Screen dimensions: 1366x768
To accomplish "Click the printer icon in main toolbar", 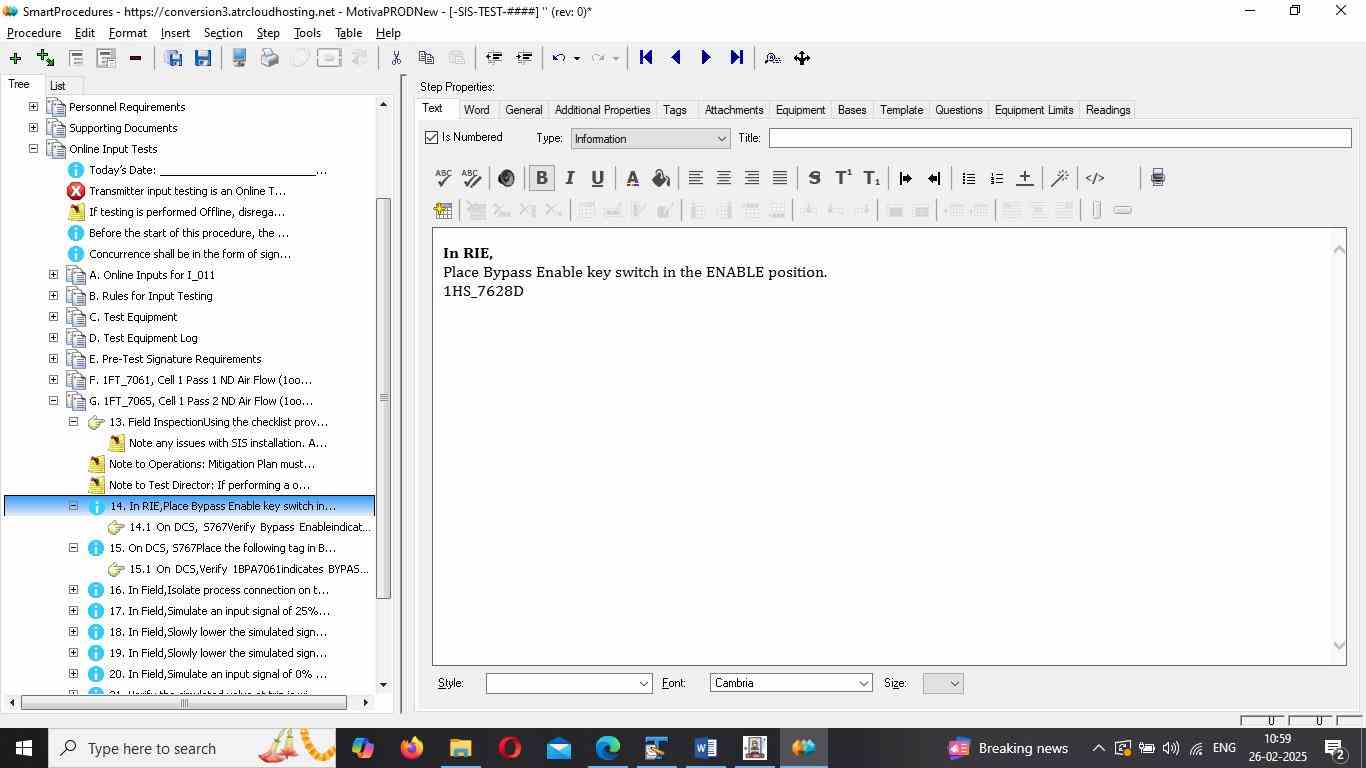I will 269,58.
